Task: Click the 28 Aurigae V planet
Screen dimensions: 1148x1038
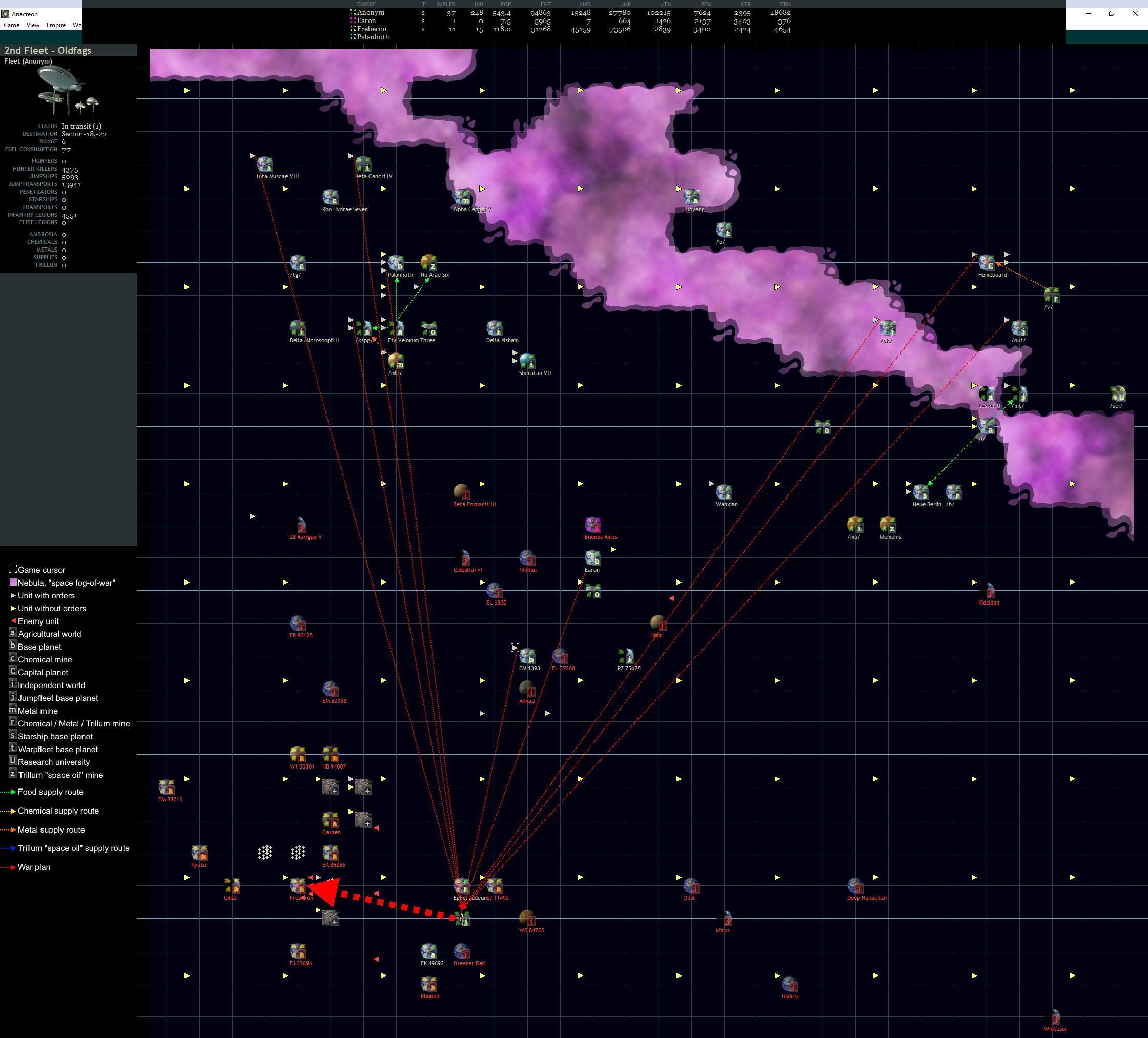Action: click(x=298, y=525)
